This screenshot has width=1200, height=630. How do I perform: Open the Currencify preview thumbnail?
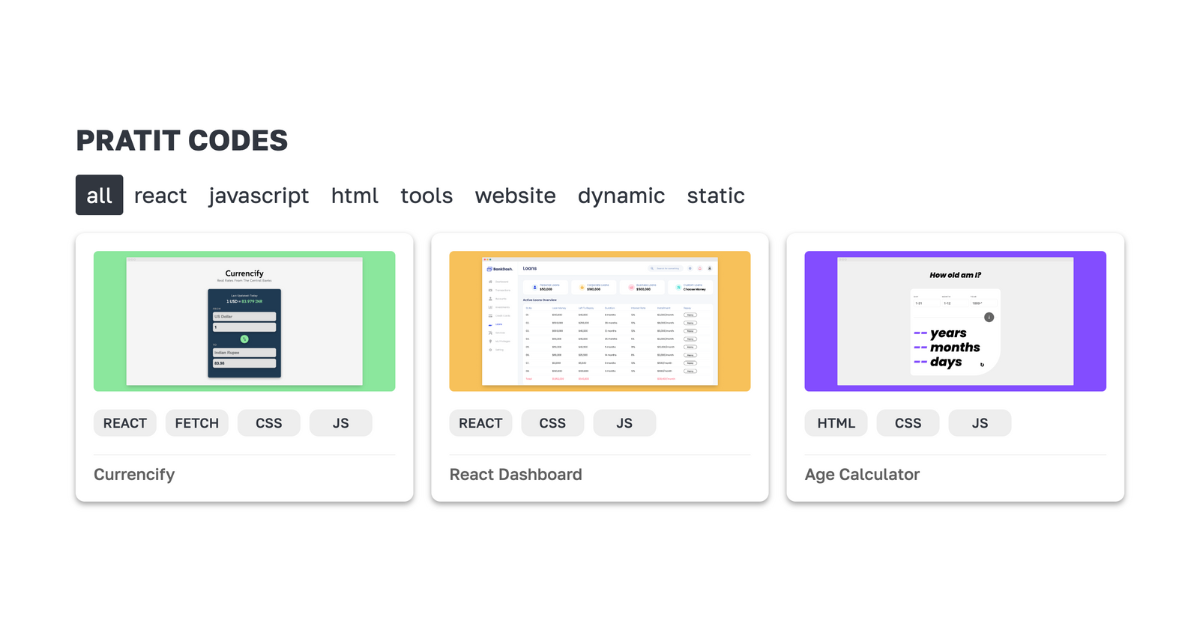[244, 321]
